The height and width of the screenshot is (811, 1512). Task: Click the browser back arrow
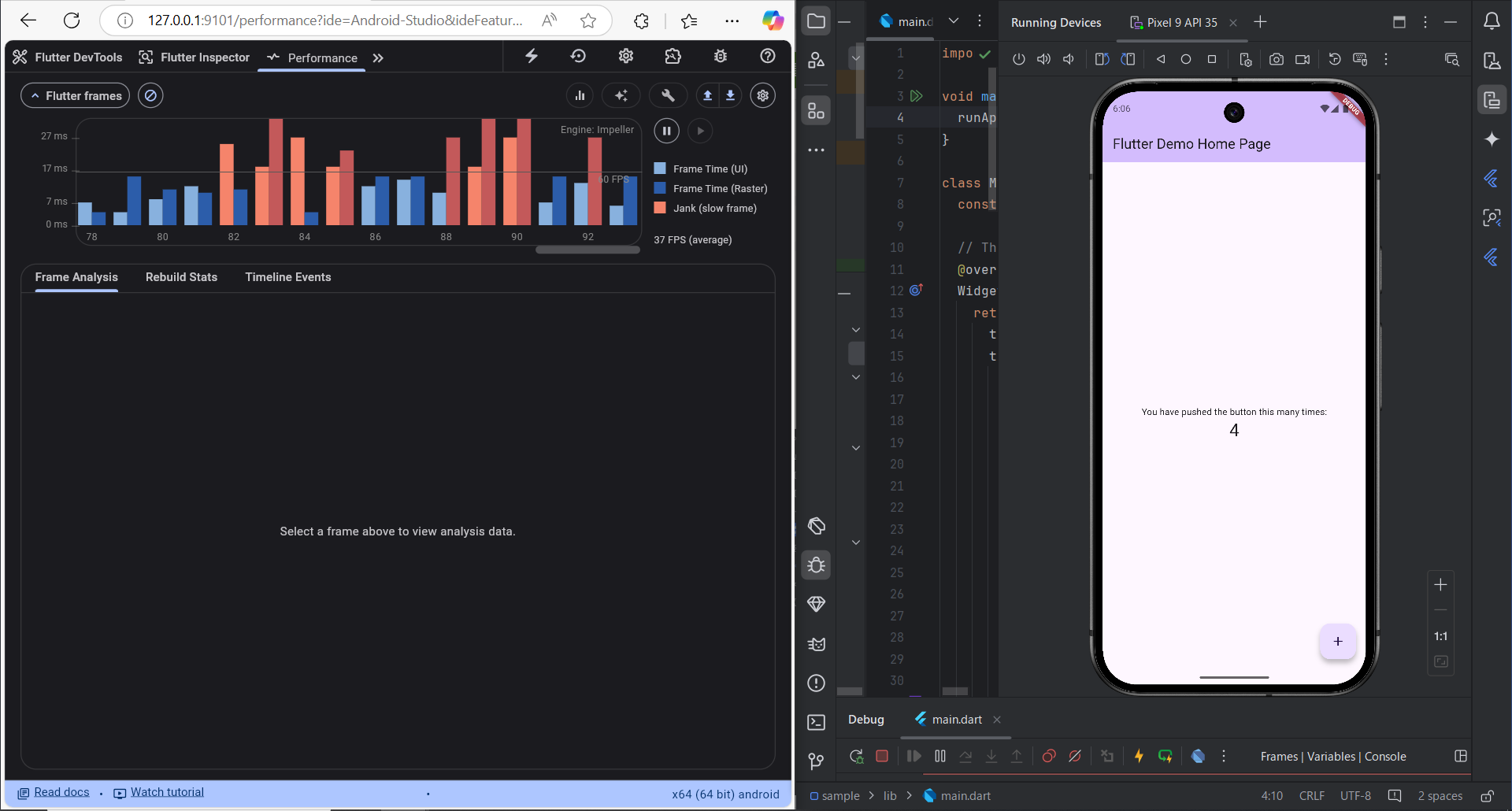[28, 20]
